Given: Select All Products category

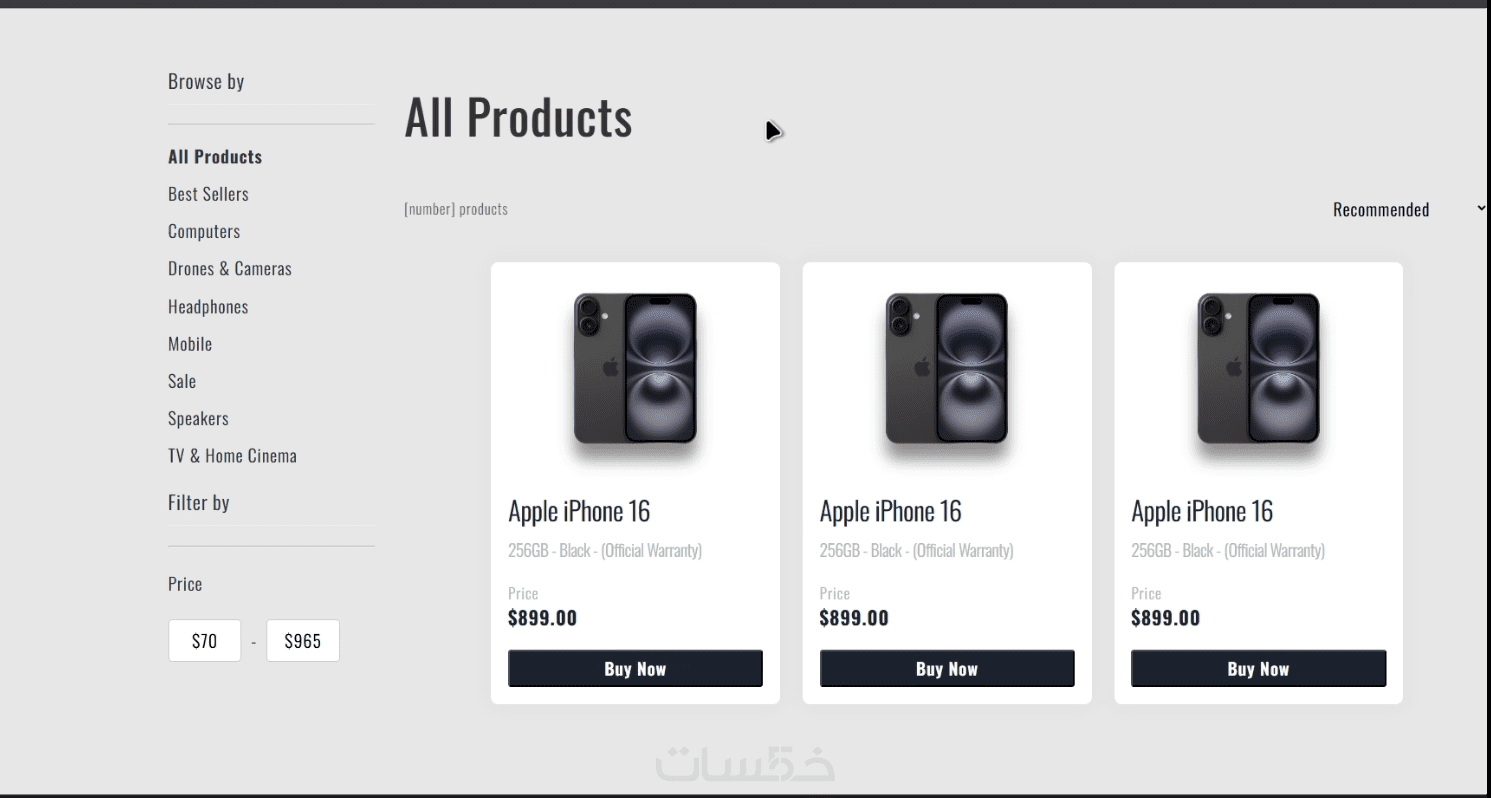Looking at the screenshot, I should click(215, 157).
